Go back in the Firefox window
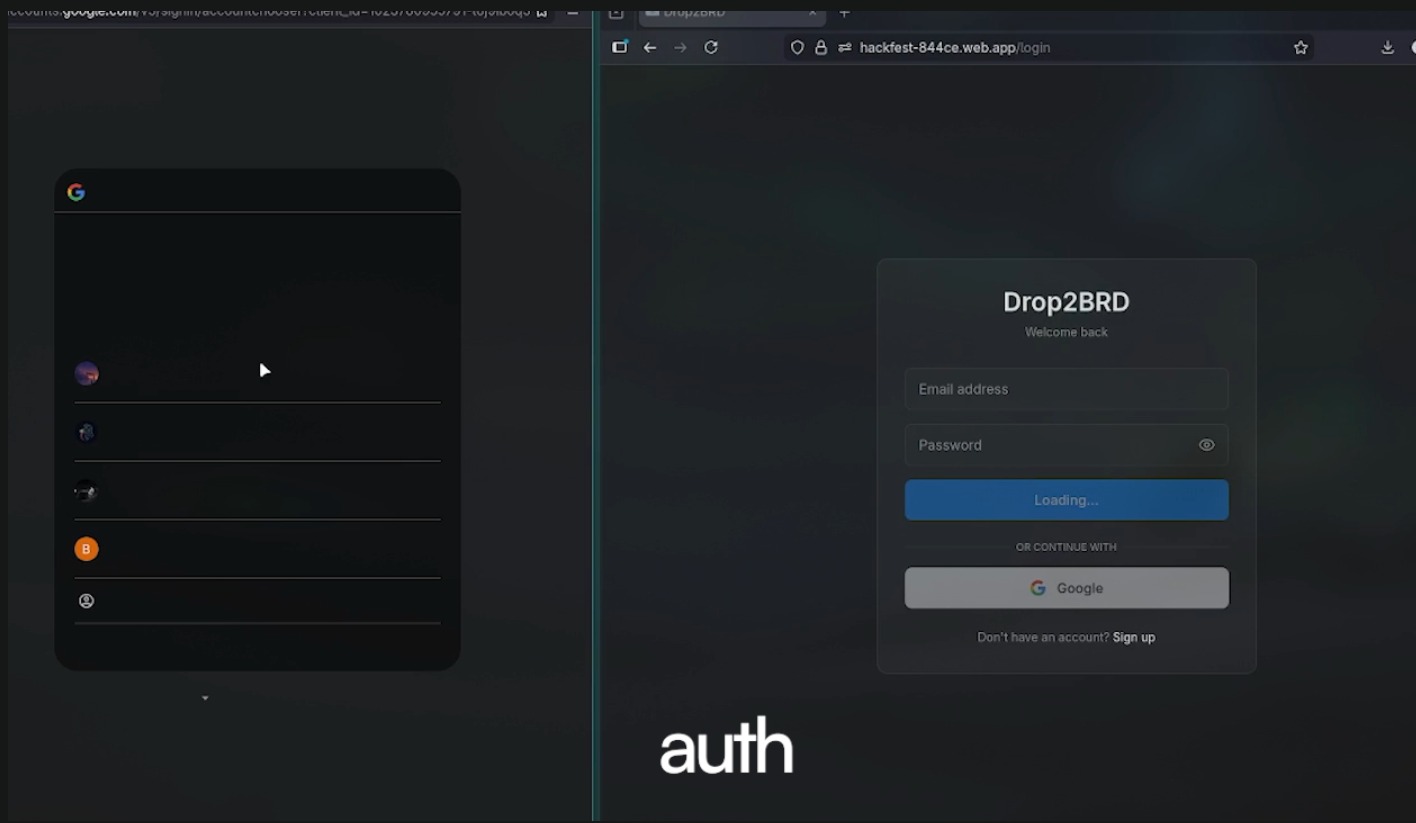Image resolution: width=1416 pixels, height=823 pixels. tap(650, 47)
